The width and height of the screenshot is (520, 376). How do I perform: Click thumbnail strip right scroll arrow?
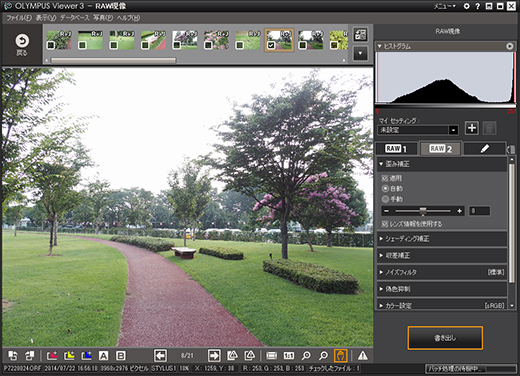point(344,60)
